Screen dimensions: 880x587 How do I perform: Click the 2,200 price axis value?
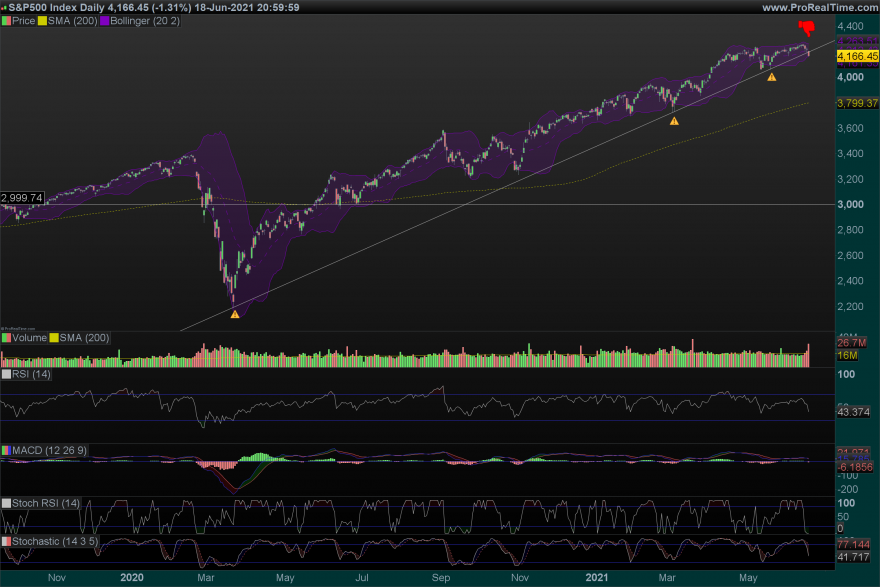(850, 306)
